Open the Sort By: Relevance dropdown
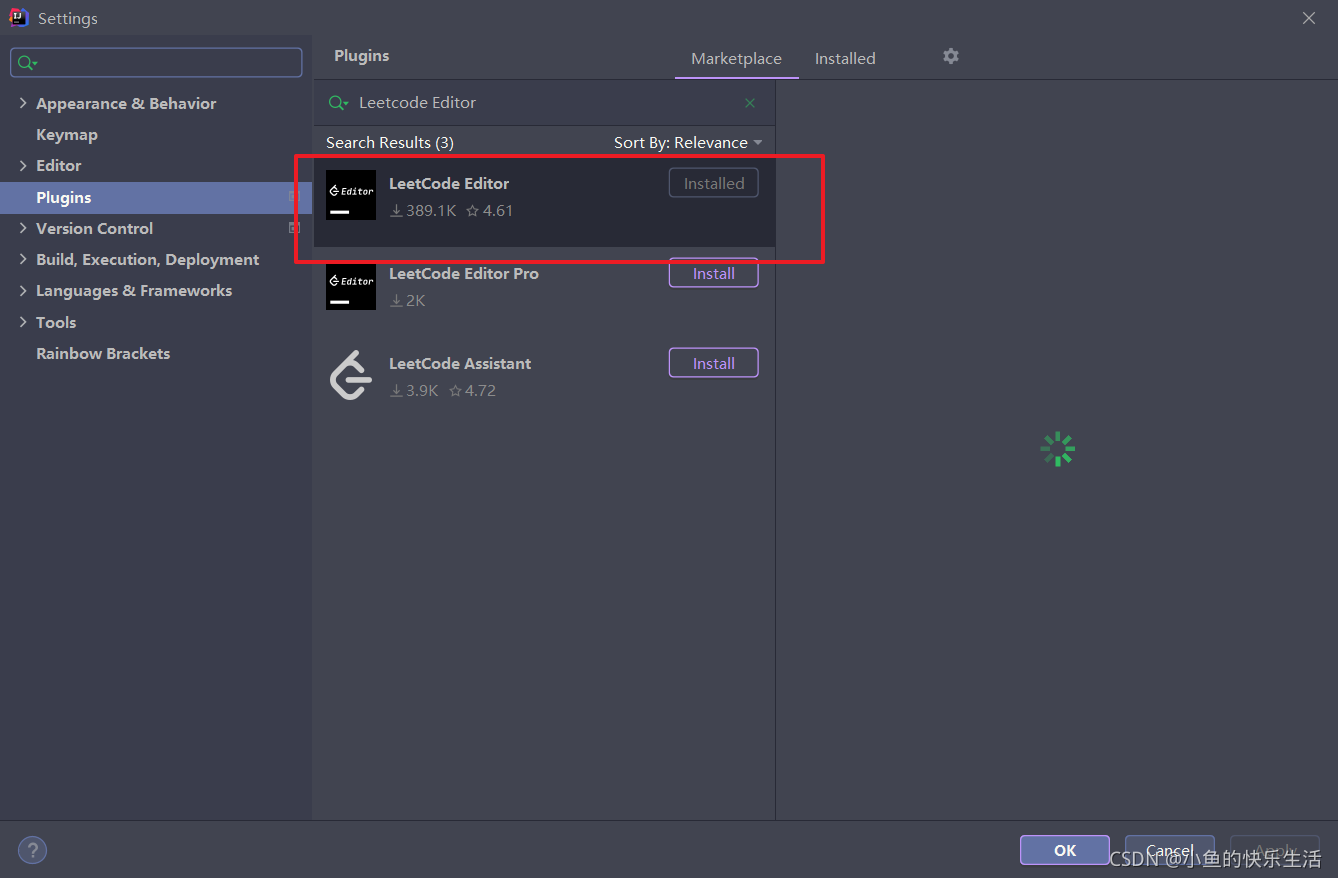Viewport: 1338px width, 878px height. 688,143
